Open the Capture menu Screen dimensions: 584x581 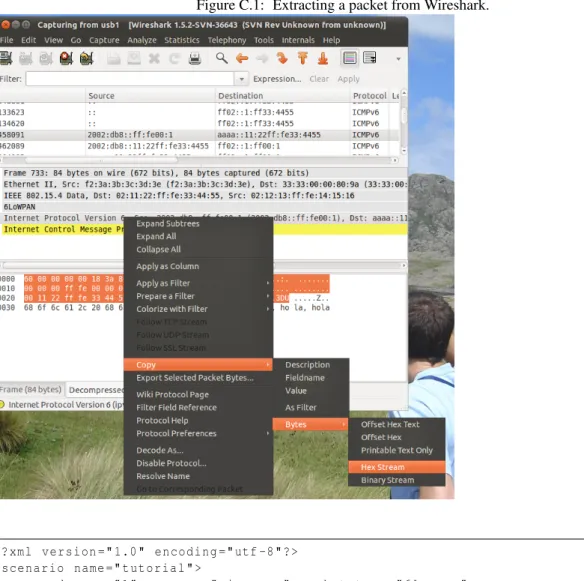104,40
